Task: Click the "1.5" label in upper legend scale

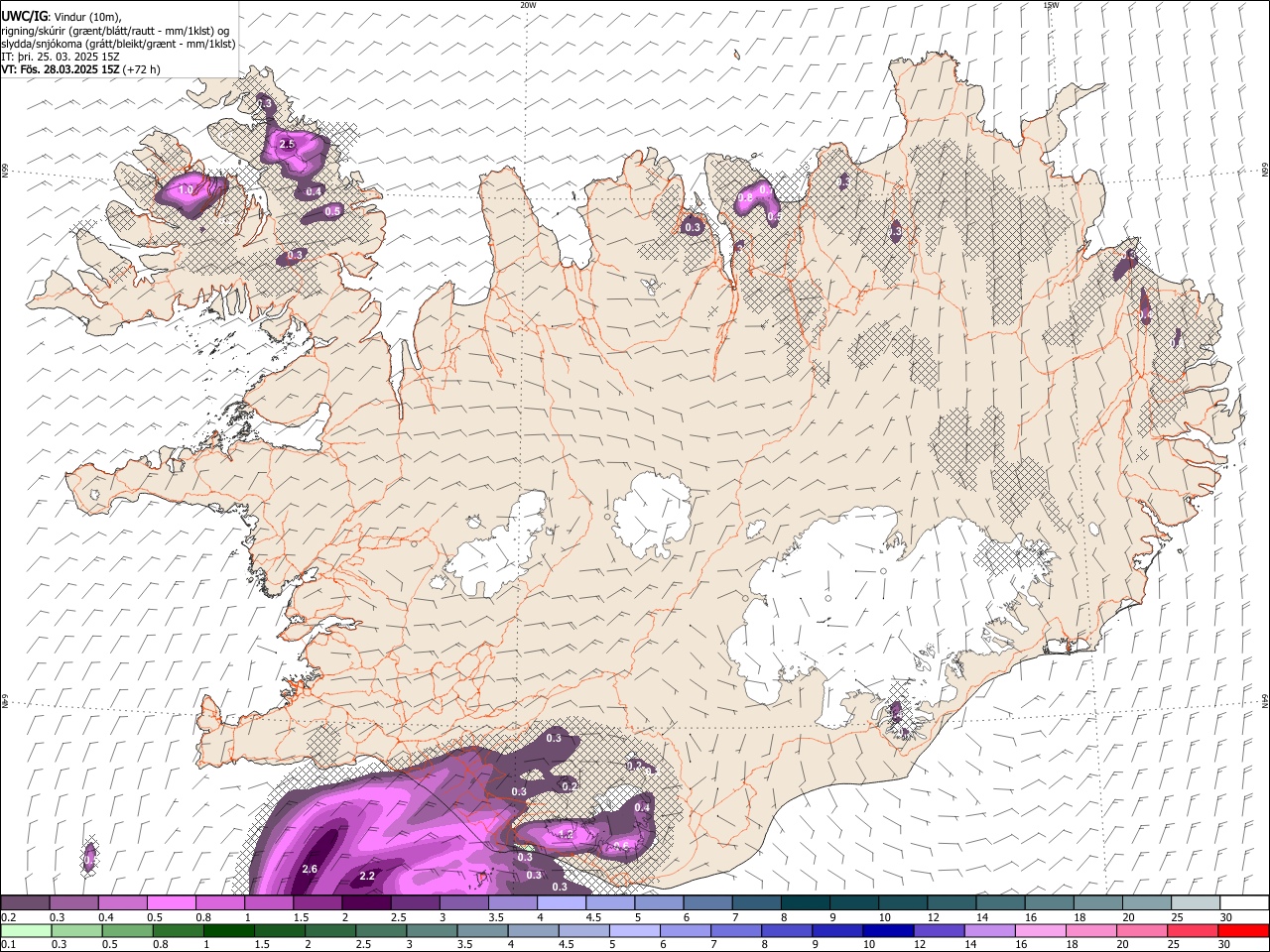Action: click(x=300, y=917)
